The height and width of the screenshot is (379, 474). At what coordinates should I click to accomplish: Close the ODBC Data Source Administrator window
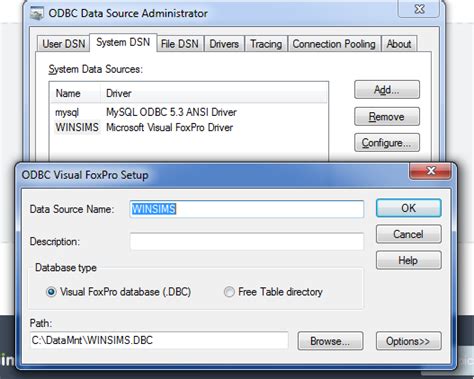[x=419, y=9]
